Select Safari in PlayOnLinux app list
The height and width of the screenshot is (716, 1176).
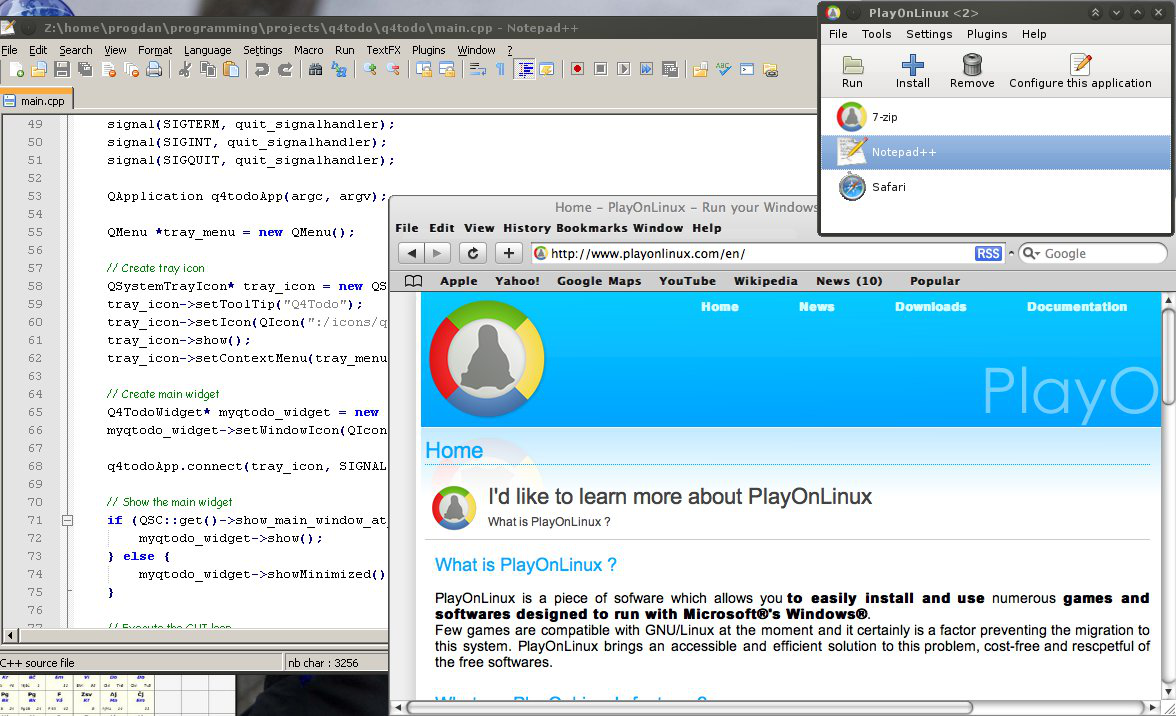tap(996, 187)
